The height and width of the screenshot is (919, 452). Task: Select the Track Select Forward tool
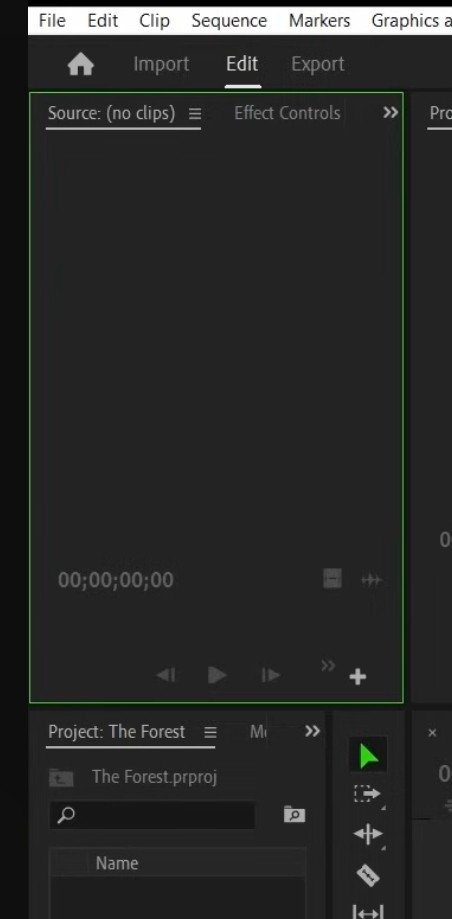point(368,794)
